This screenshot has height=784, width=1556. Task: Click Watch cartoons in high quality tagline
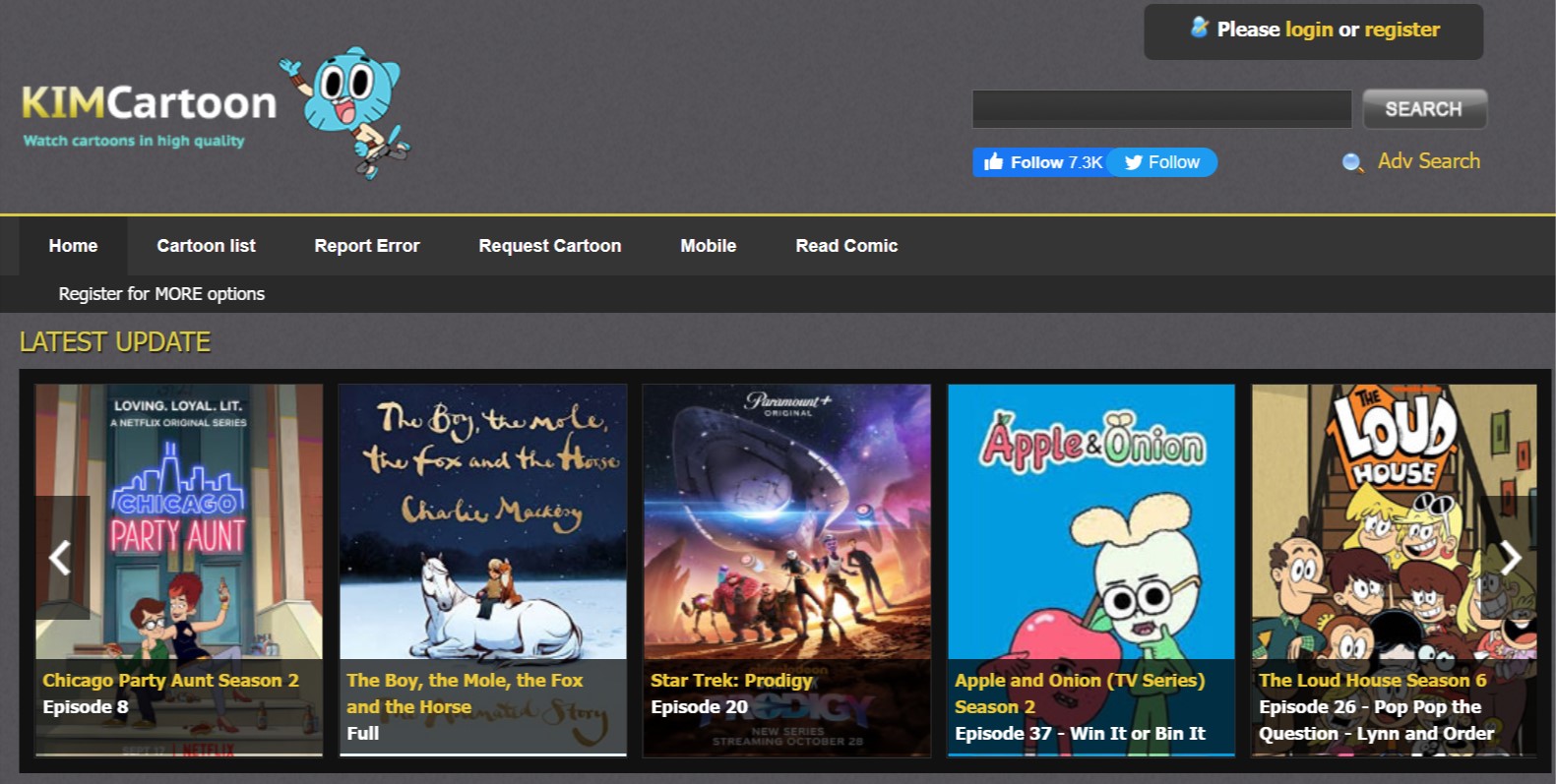click(134, 141)
